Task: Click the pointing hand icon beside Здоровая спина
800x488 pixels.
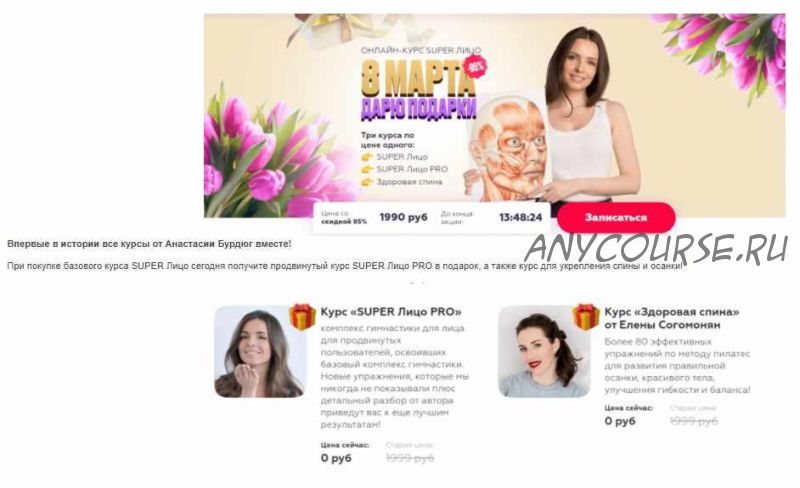Action: tap(367, 182)
